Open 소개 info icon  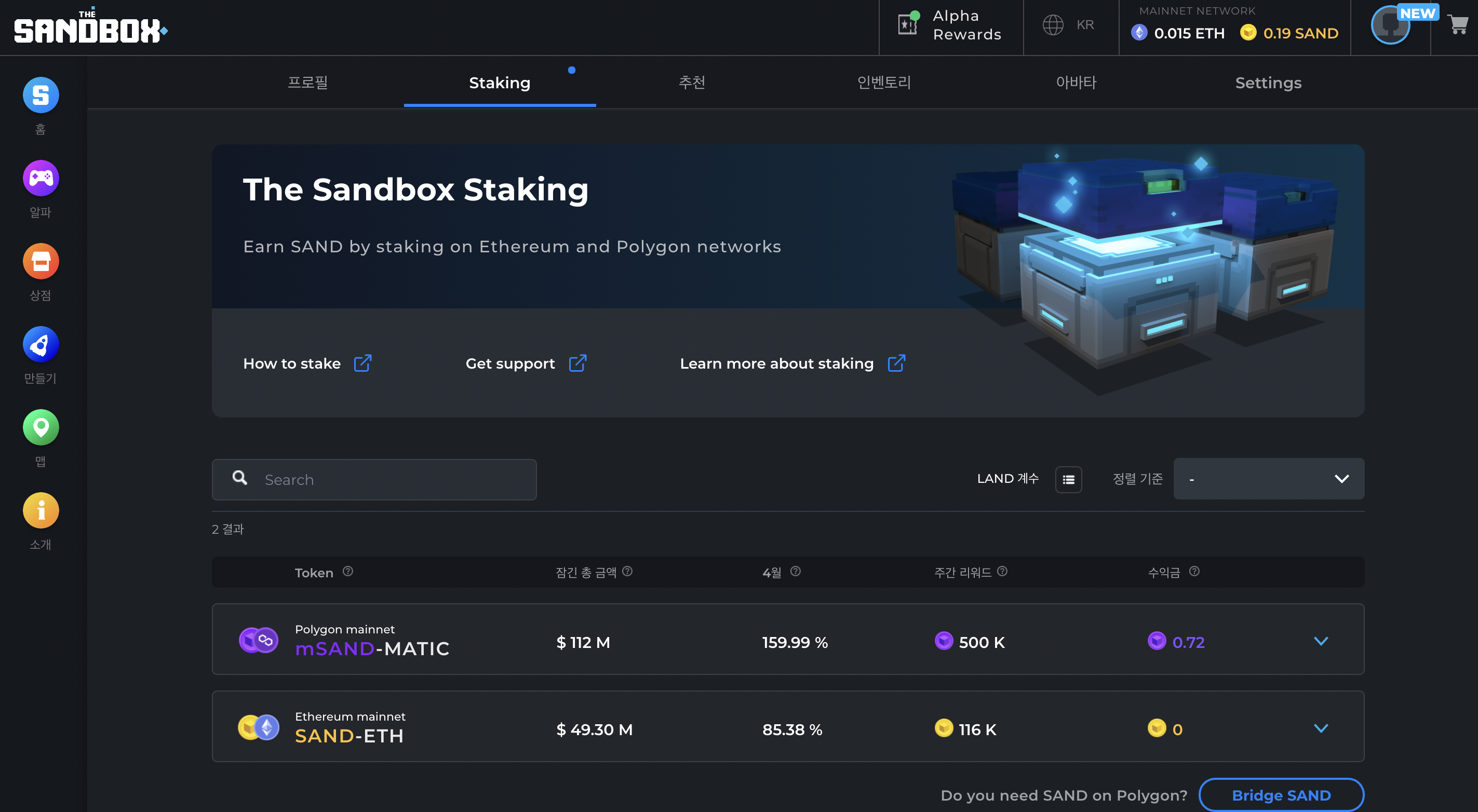click(x=41, y=511)
